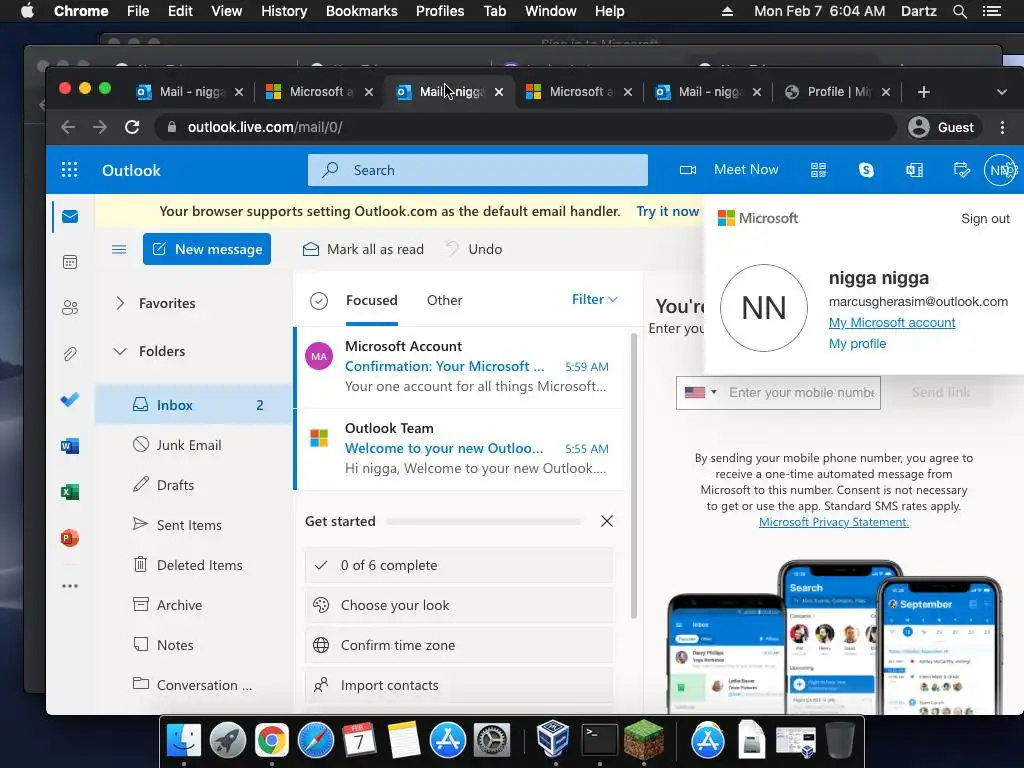
Task: Switch to the Profile | Microsoft browser tab
Action: pyautogui.click(x=837, y=92)
